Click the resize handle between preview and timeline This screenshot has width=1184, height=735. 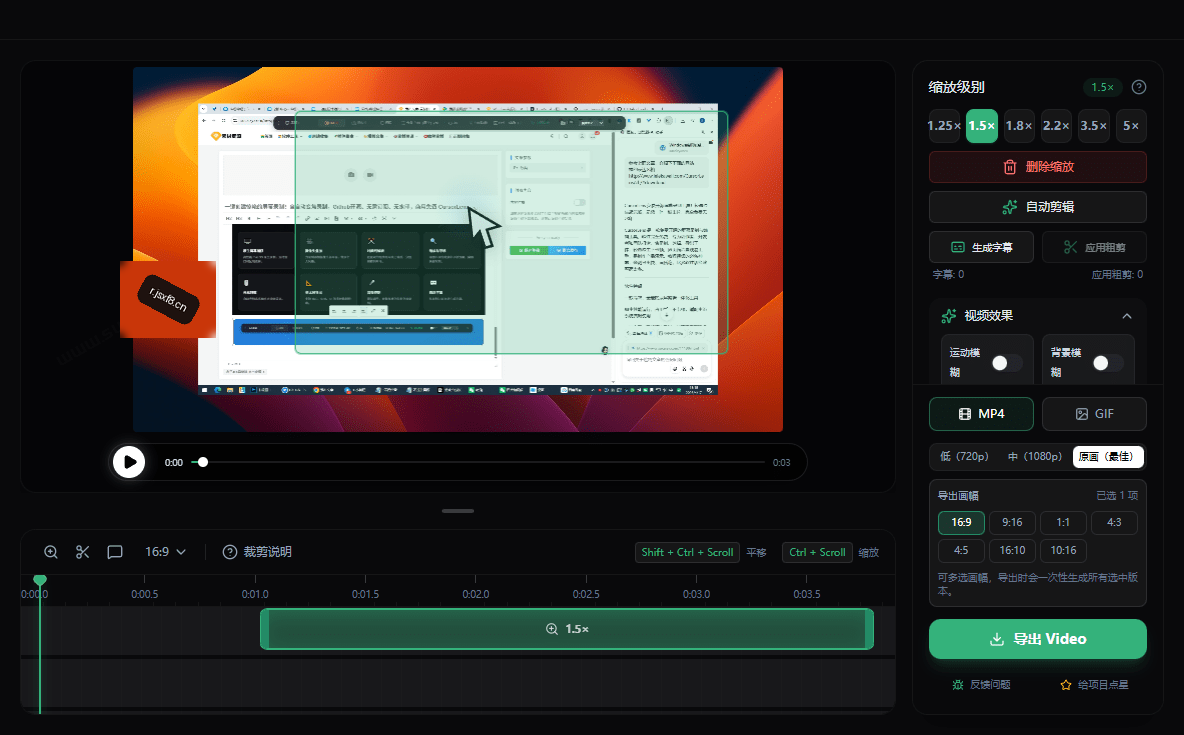458,511
